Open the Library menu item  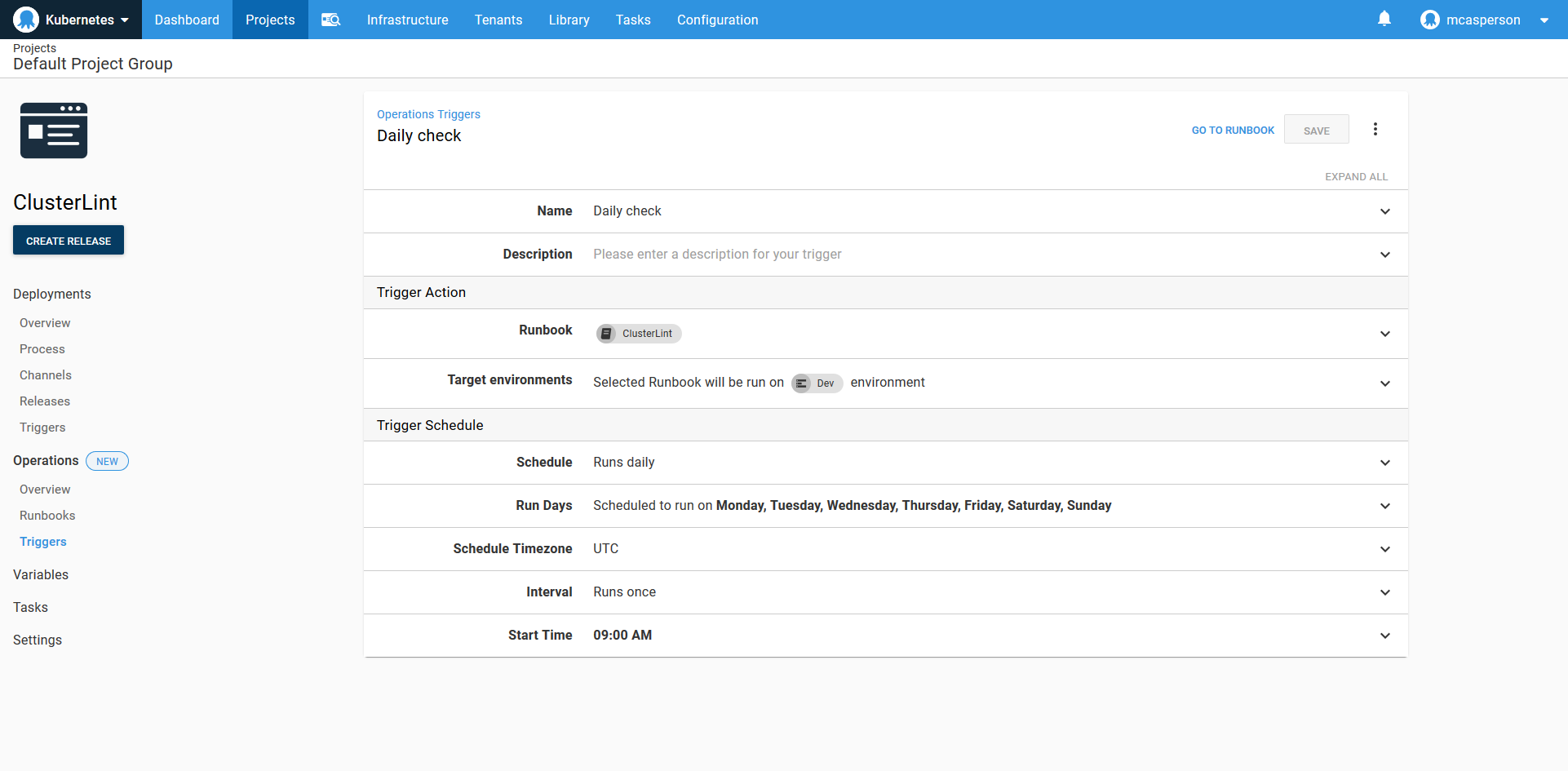point(569,19)
